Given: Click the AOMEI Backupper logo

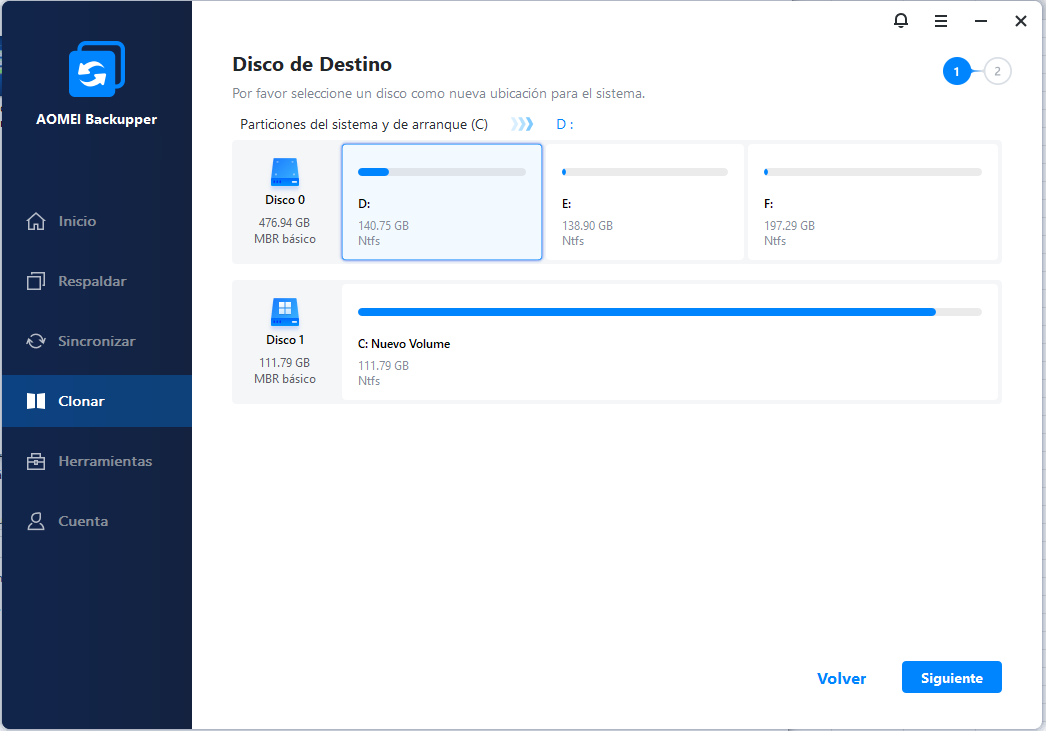Looking at the screenshot, I should [x=97, y=69].
